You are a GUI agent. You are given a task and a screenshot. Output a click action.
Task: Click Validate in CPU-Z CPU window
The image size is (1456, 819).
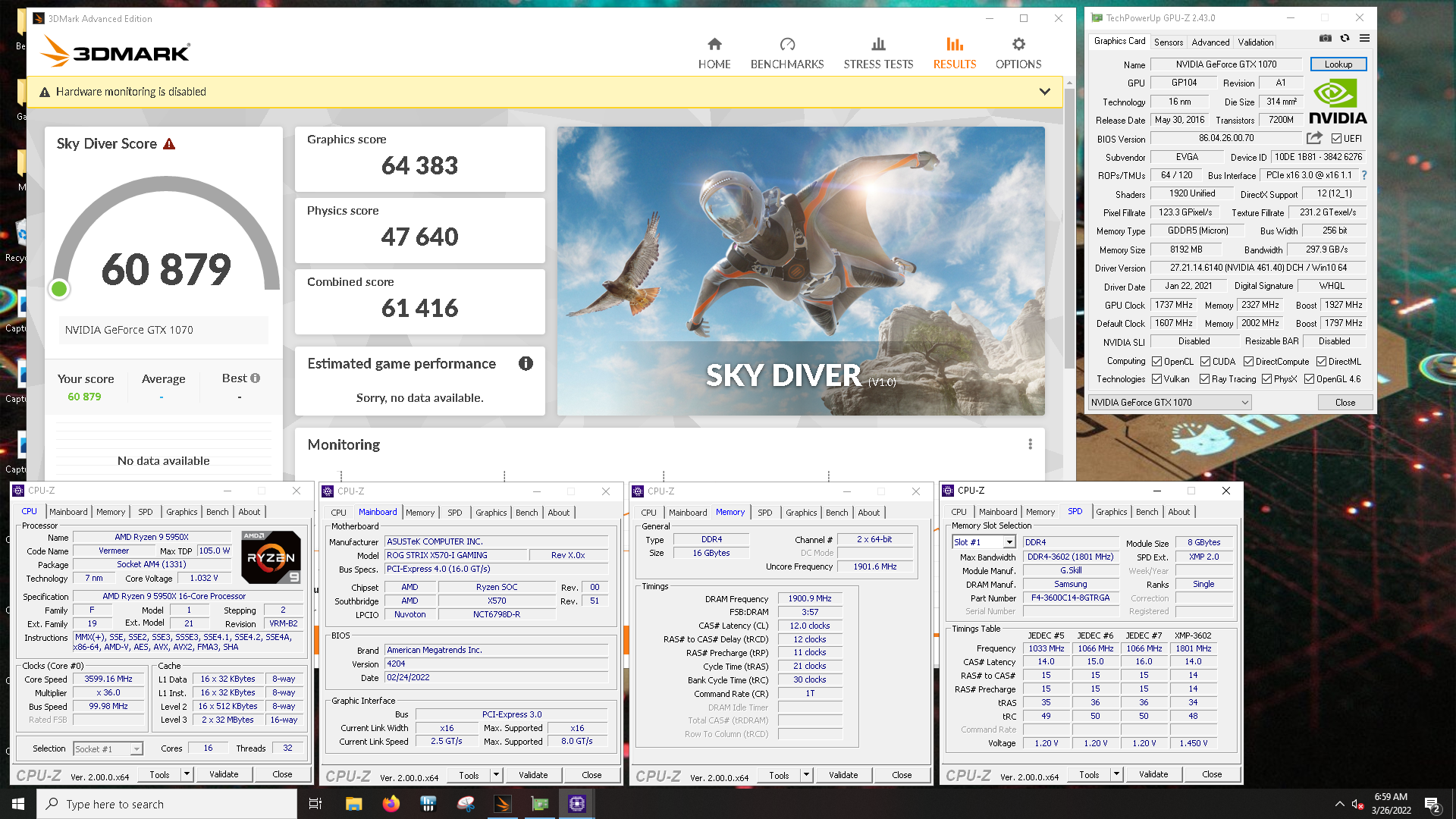coord(224,774)
